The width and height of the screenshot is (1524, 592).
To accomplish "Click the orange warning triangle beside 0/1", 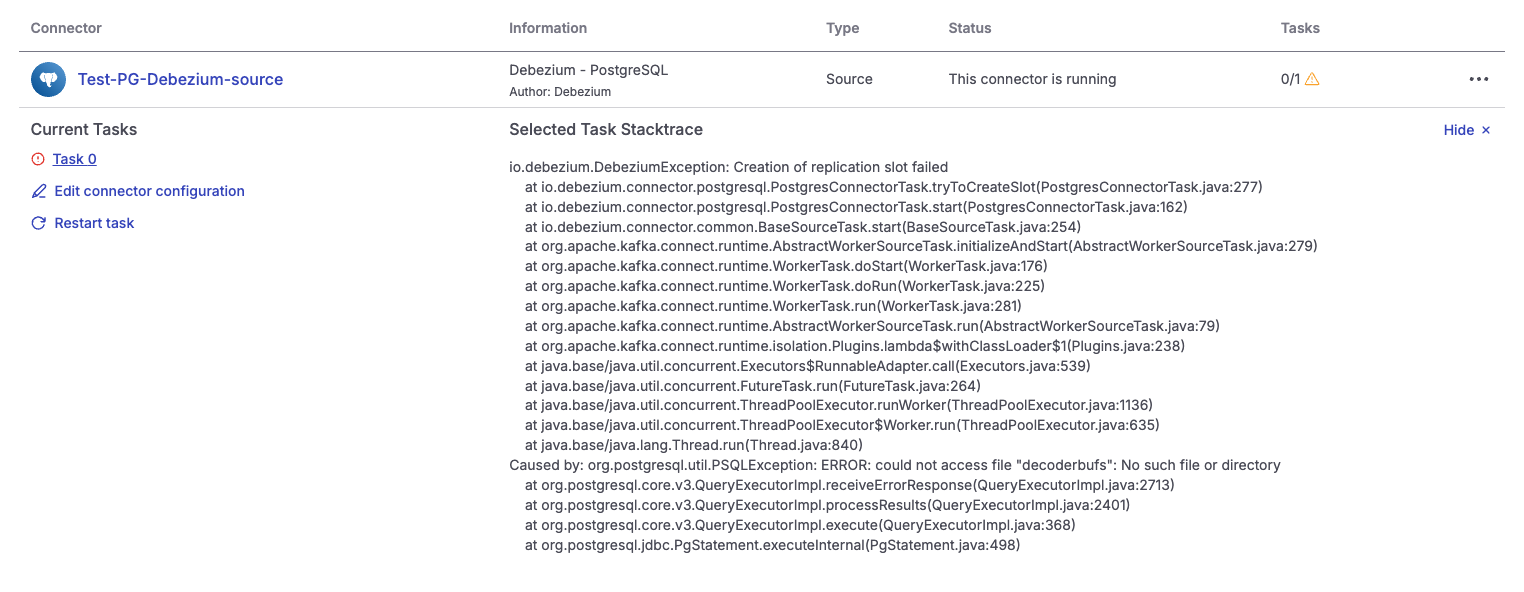I will click(x=1314, y=79).
